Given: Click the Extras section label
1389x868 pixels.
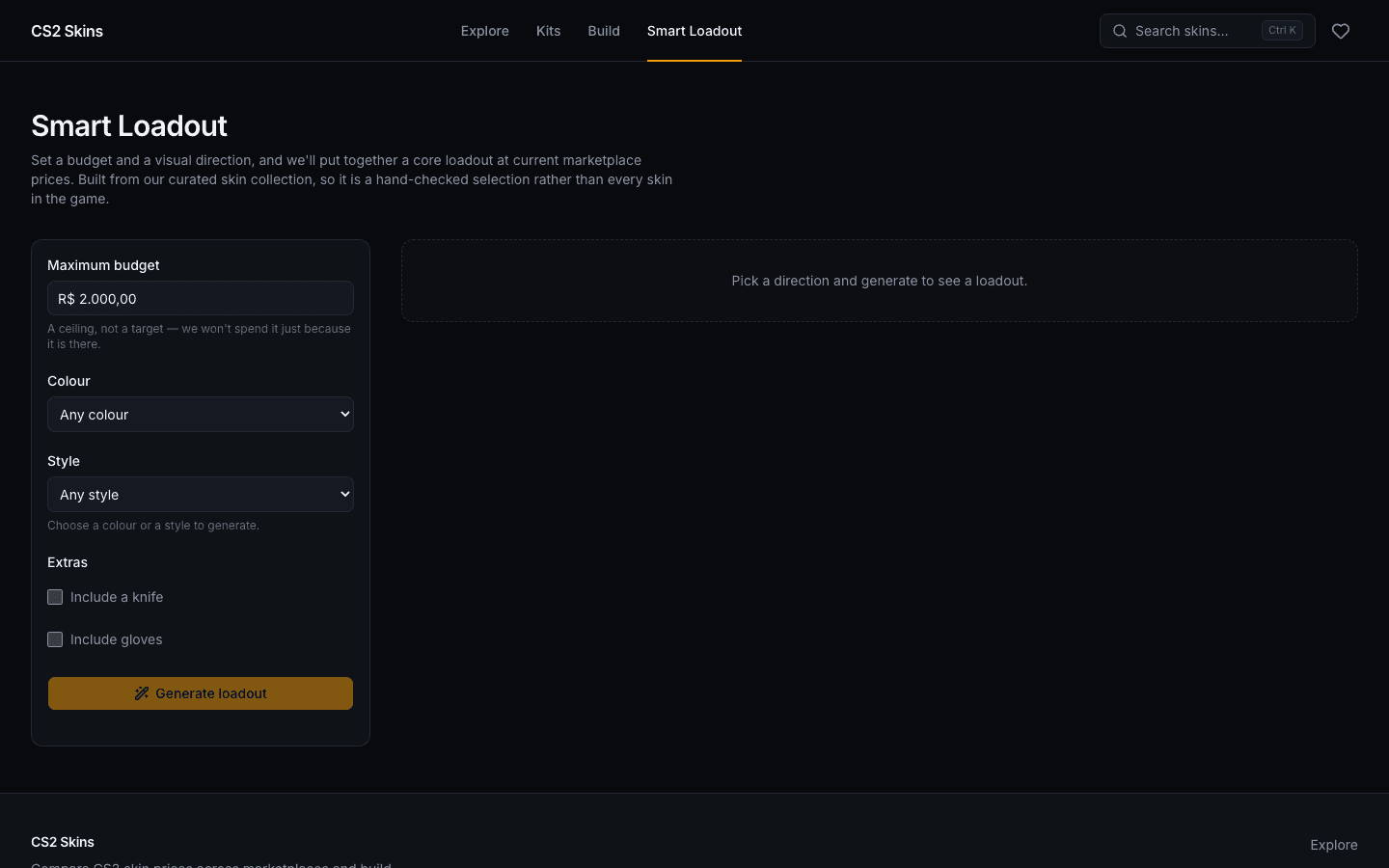Looking at the screenshot, I should click(68, 562).
